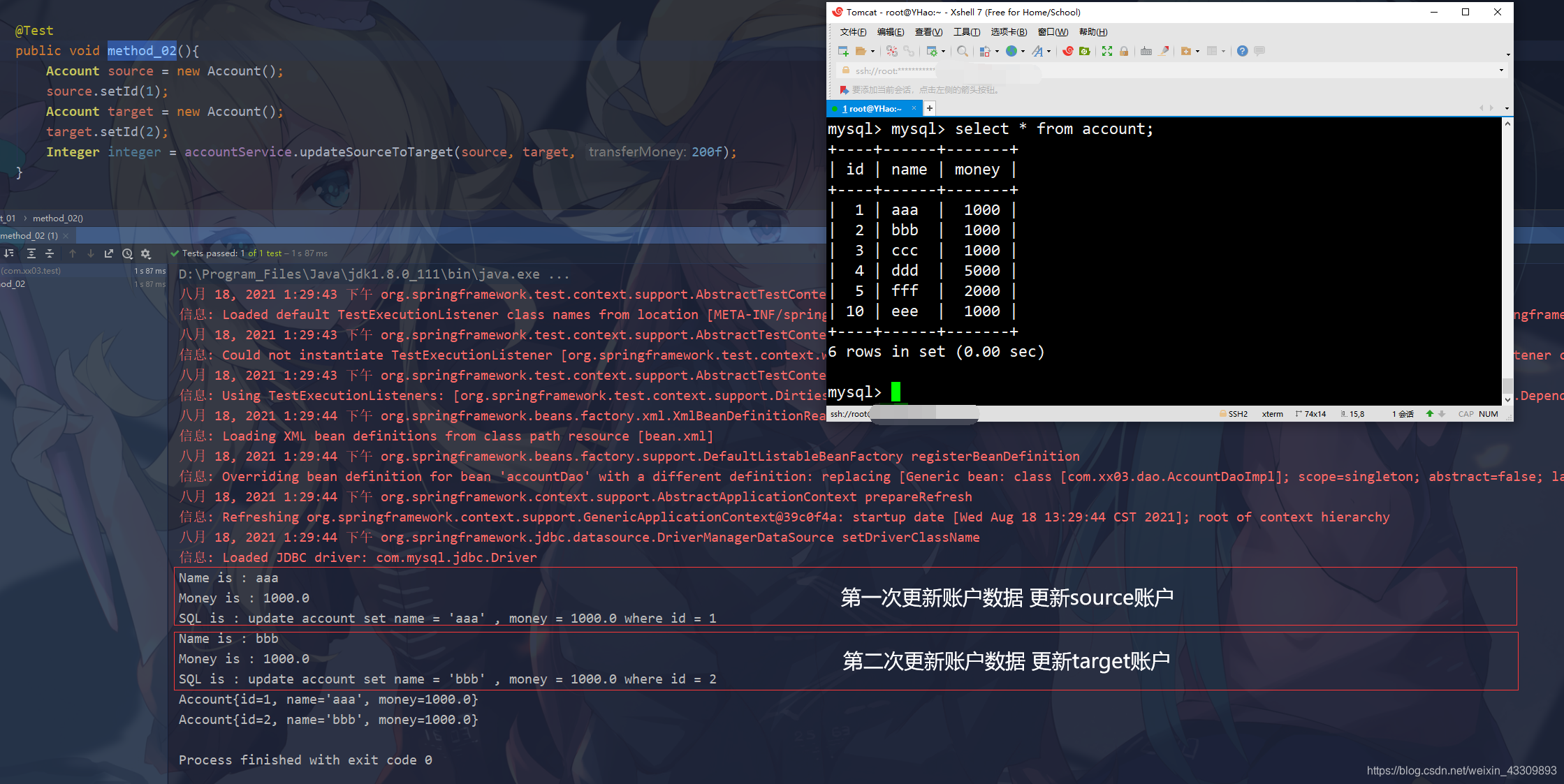Click the add-current-session bookmark arrow icon

(844, 90)
